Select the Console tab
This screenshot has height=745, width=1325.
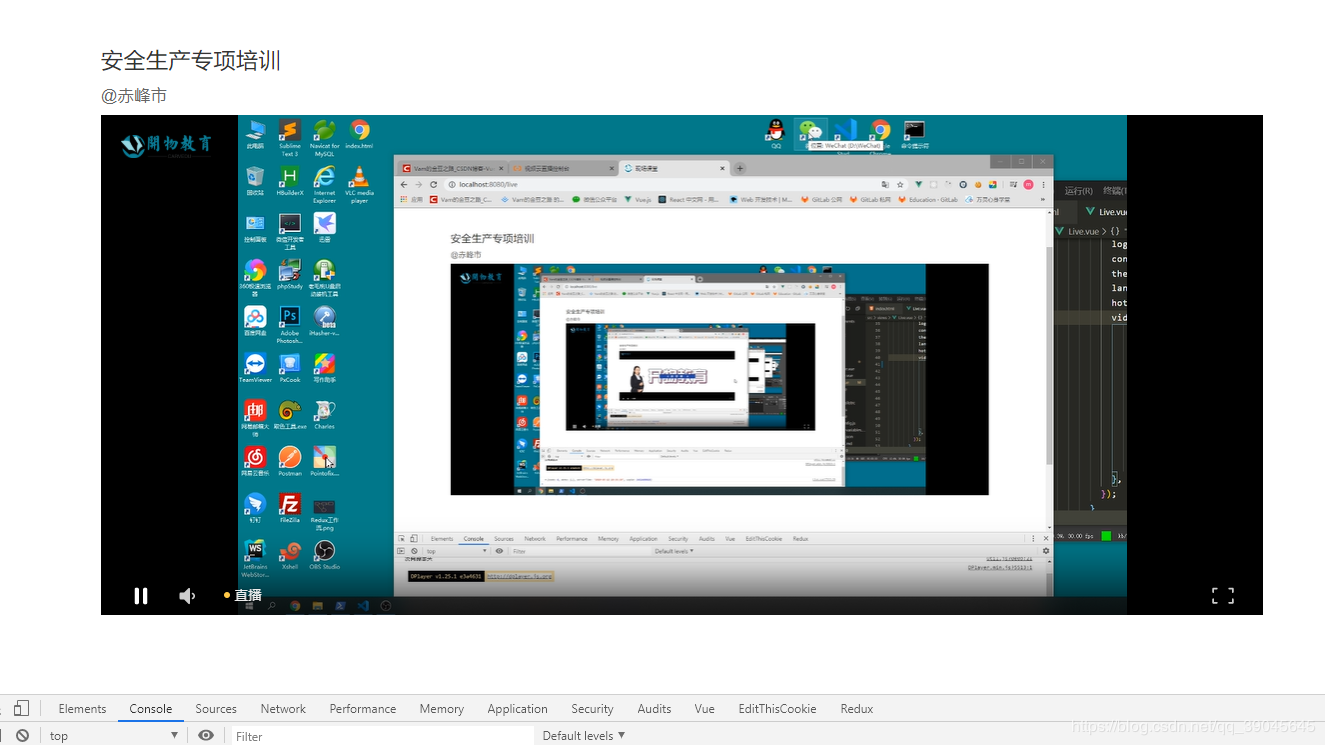tap(151, 708)
